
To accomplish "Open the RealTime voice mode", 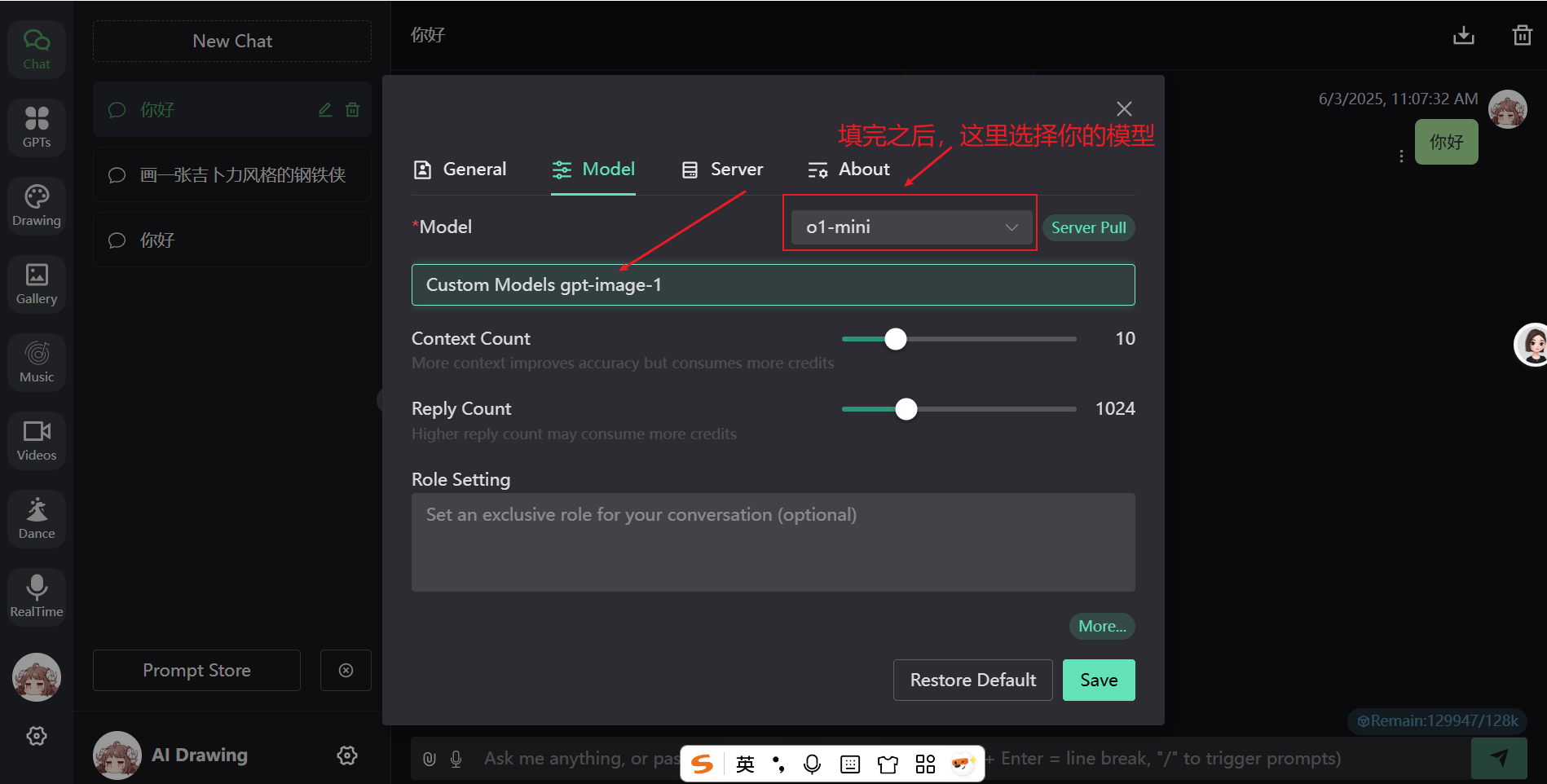I will pos(37,597).
